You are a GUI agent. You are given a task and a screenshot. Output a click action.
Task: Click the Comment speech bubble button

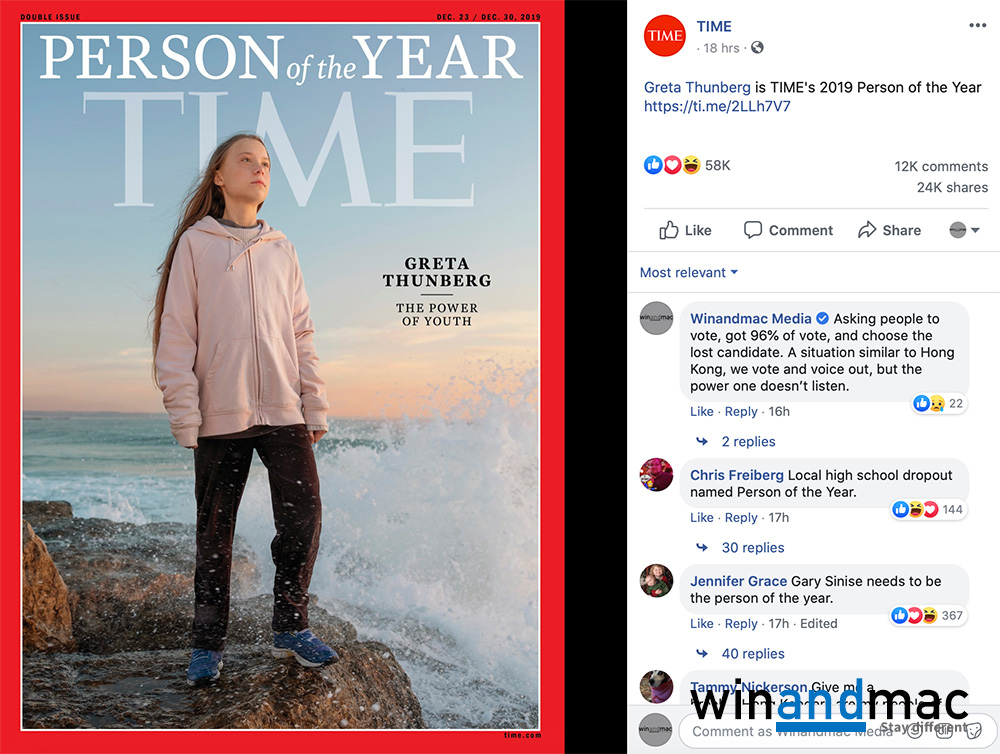coord(788,230)
